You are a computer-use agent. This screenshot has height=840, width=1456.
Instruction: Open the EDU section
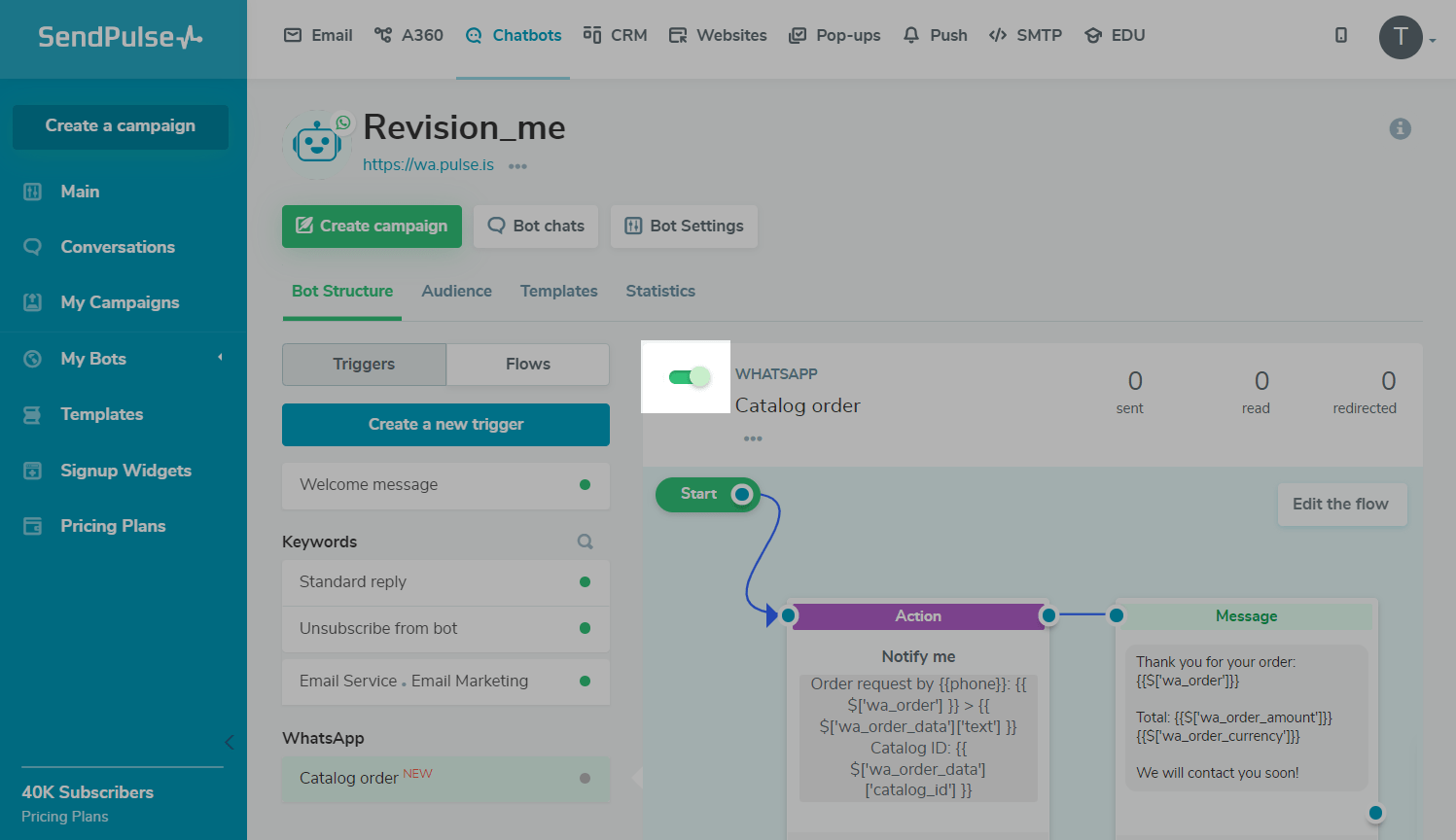point(1115,35)
